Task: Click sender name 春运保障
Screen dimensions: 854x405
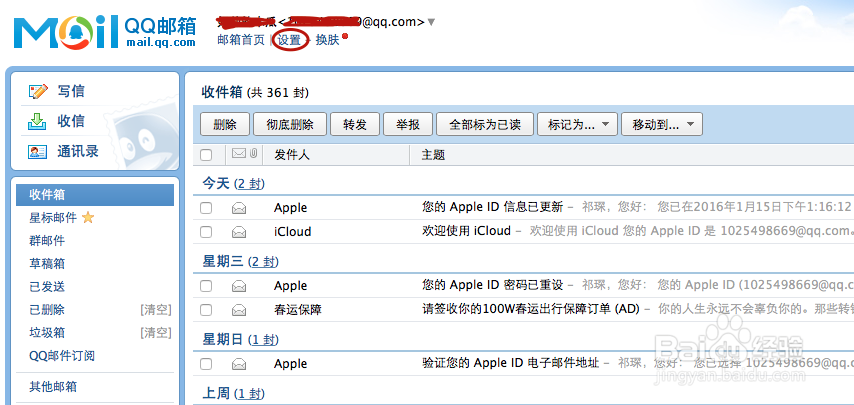Action: coord(298,310)
